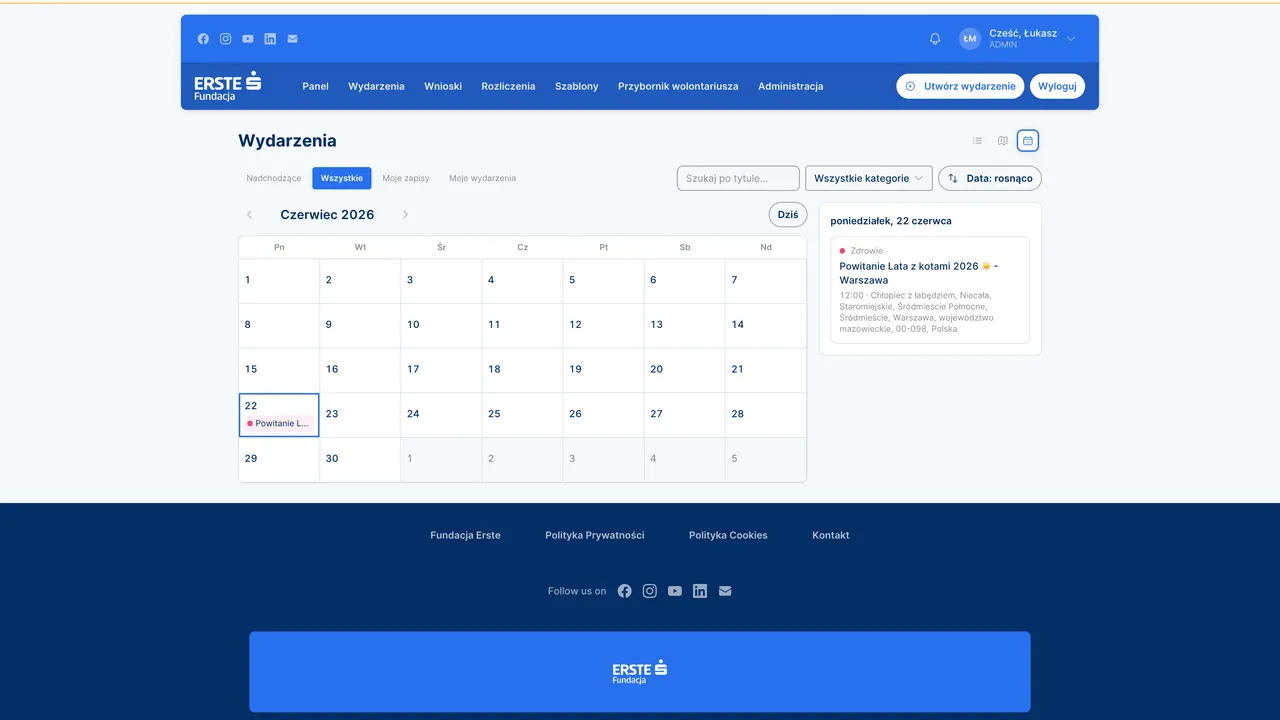Open the Powitanie L... event chip

click(279, 424)
